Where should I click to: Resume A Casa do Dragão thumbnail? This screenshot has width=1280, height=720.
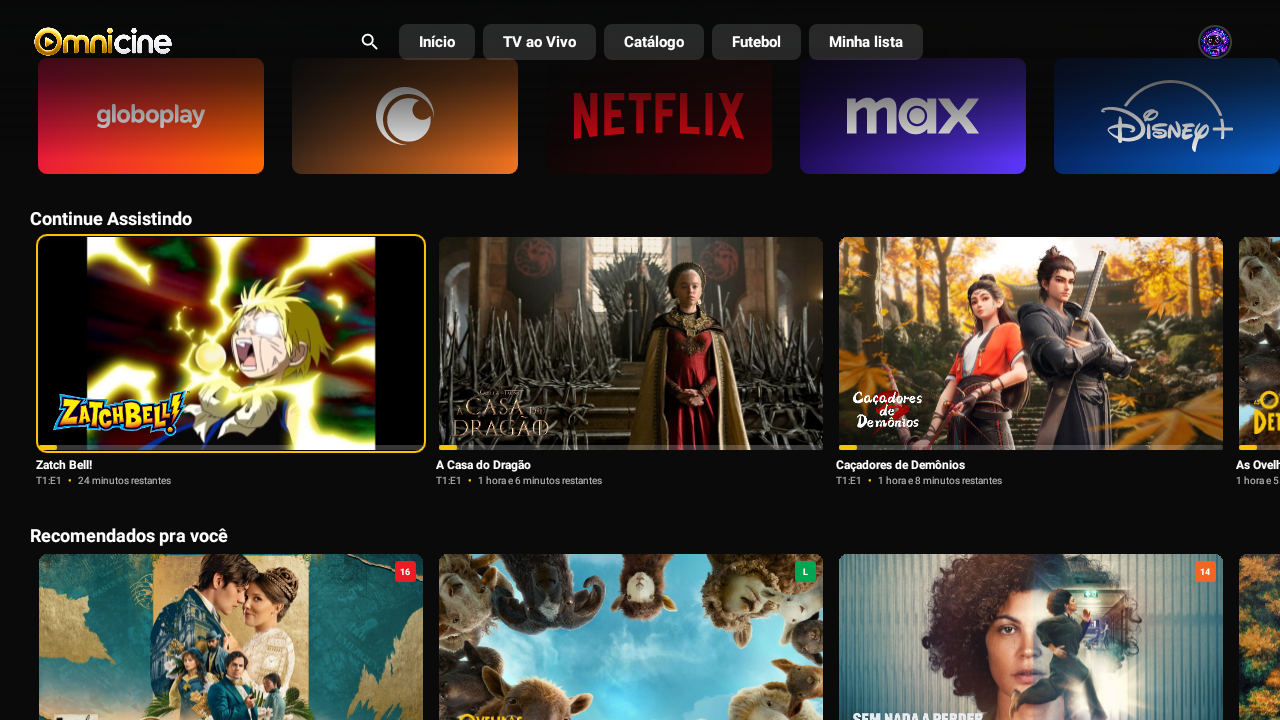(631, 343)
